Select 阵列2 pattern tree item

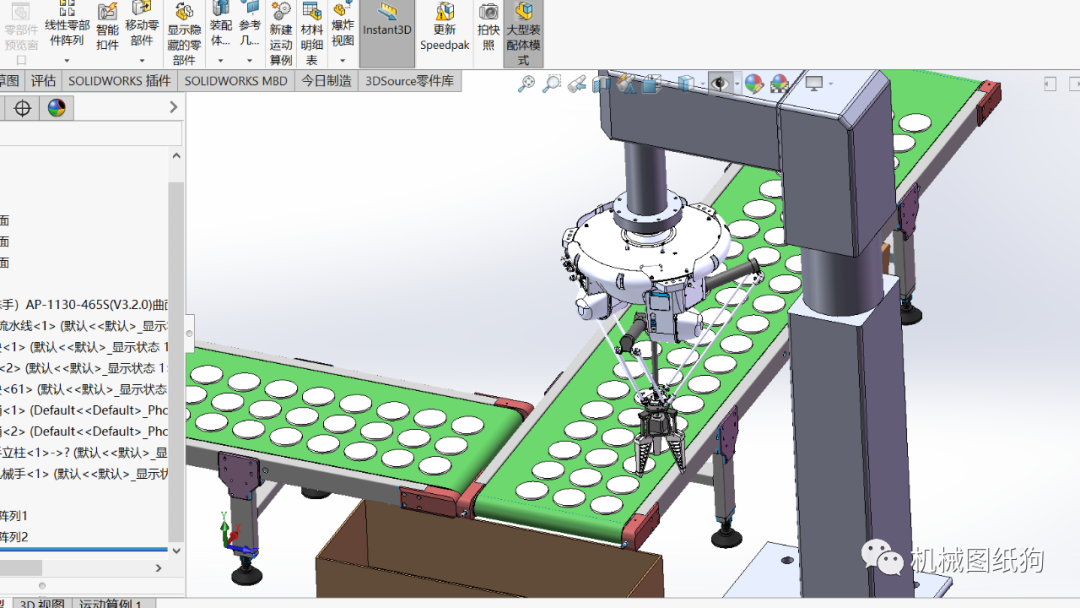point(14,537)
